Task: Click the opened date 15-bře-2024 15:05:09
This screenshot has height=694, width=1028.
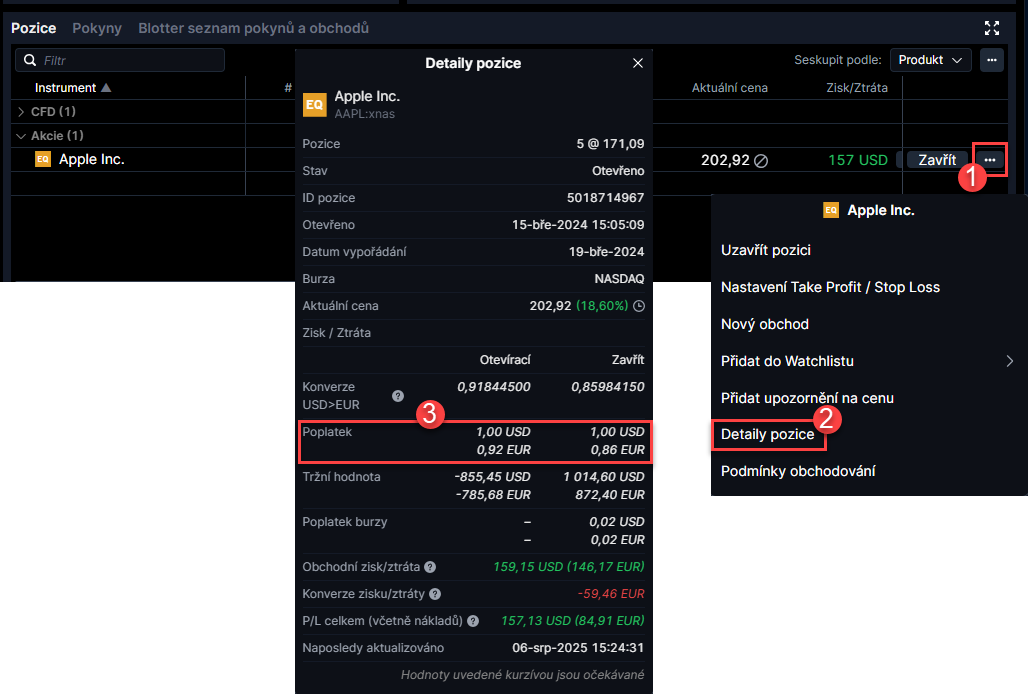Action: 578,225
